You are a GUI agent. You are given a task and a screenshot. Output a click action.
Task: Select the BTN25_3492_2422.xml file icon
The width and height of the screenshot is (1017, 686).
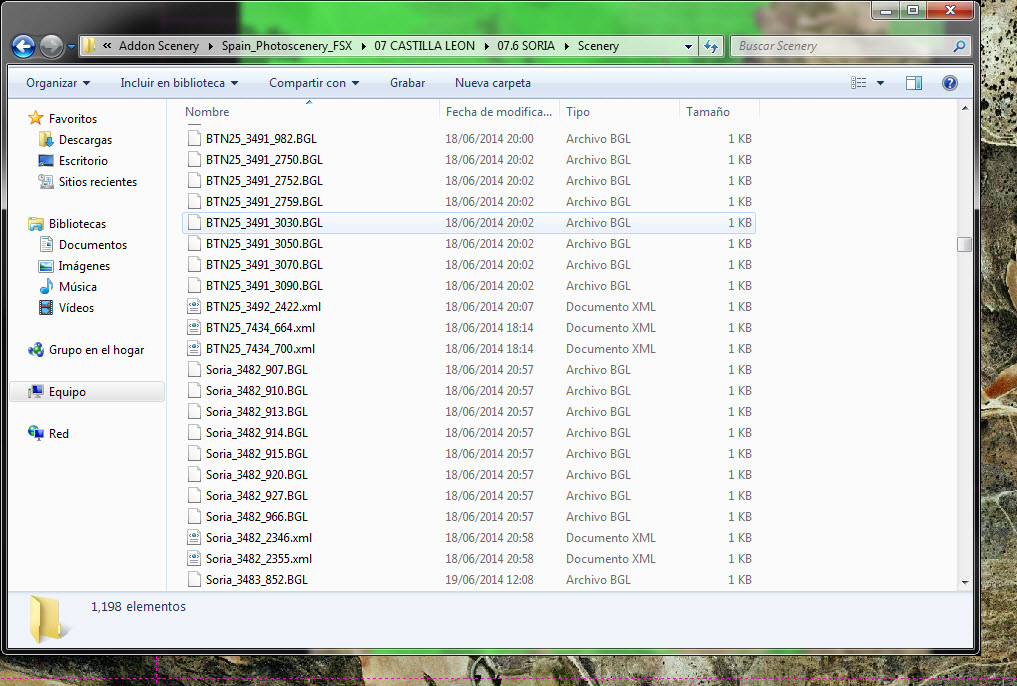pos(195,307)
